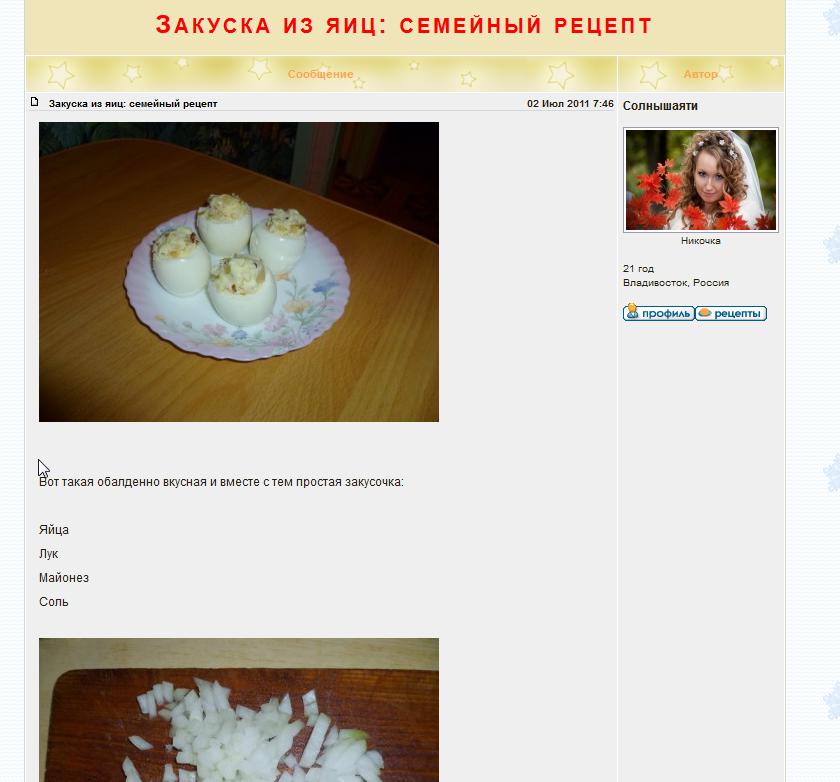Click the page title Закуска из яиц

[404, 25]
